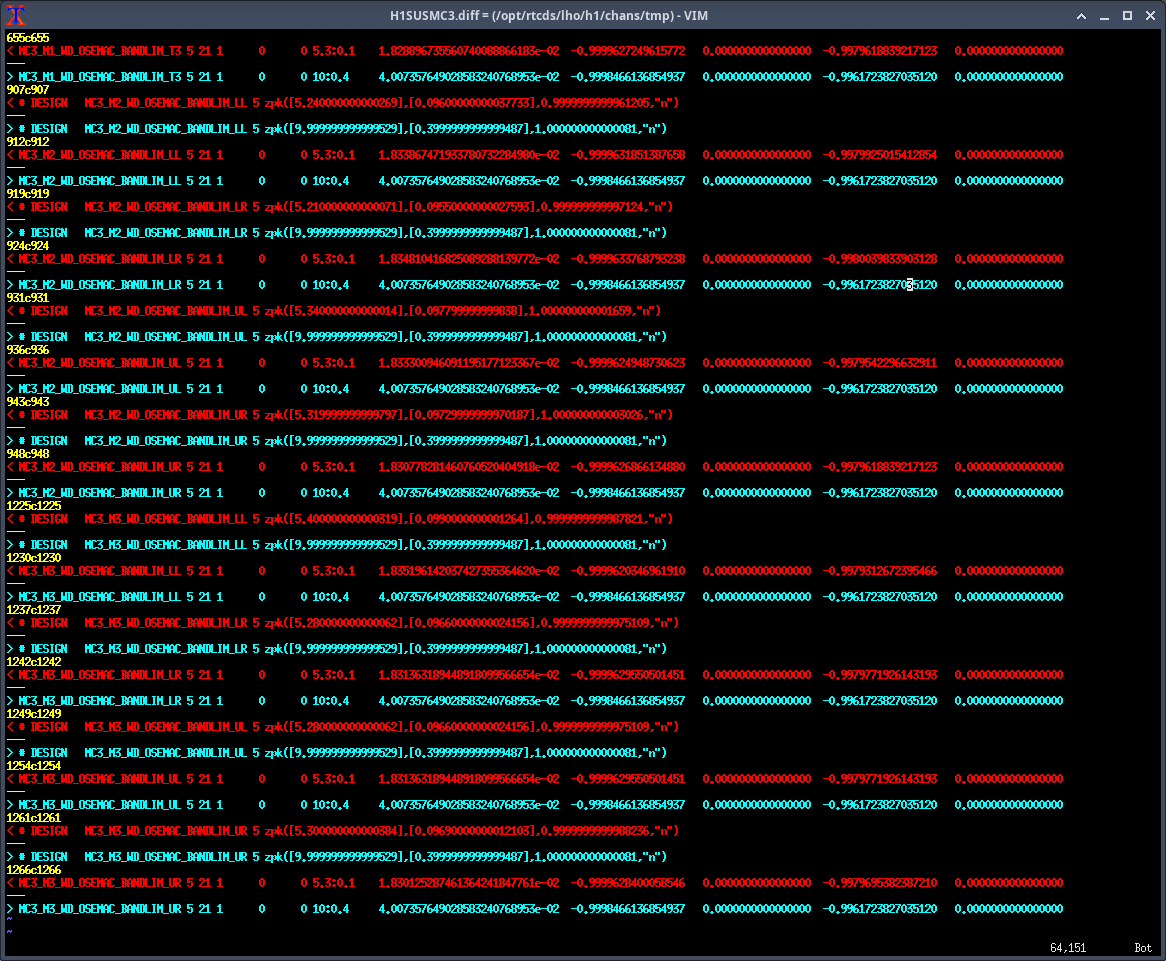Shade window using the up-arrow title bar button
The width and height of the screenshot is (1166, 961).
[x=1080, y=16]
